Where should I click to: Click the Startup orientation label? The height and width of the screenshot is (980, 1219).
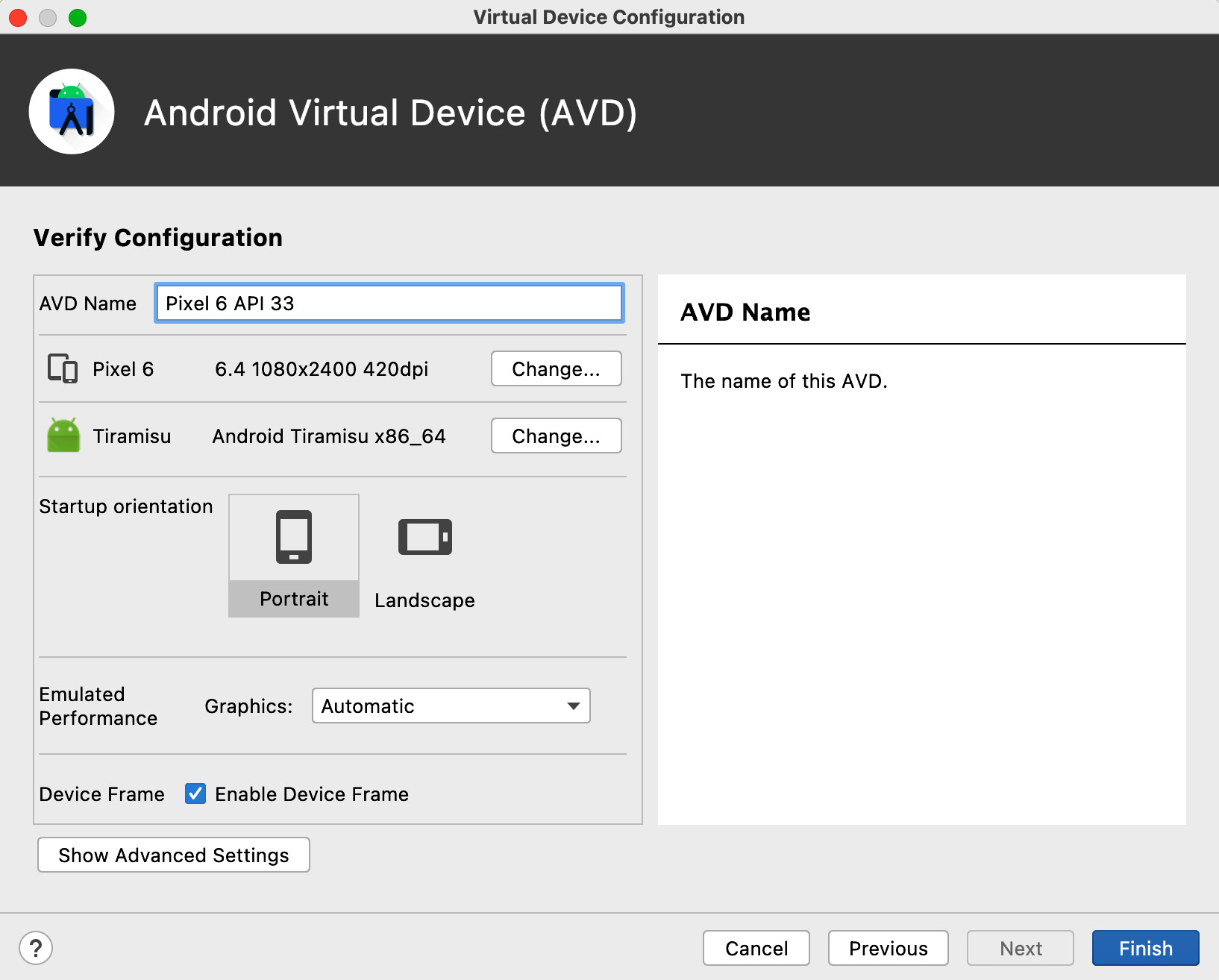click(126, 506)
